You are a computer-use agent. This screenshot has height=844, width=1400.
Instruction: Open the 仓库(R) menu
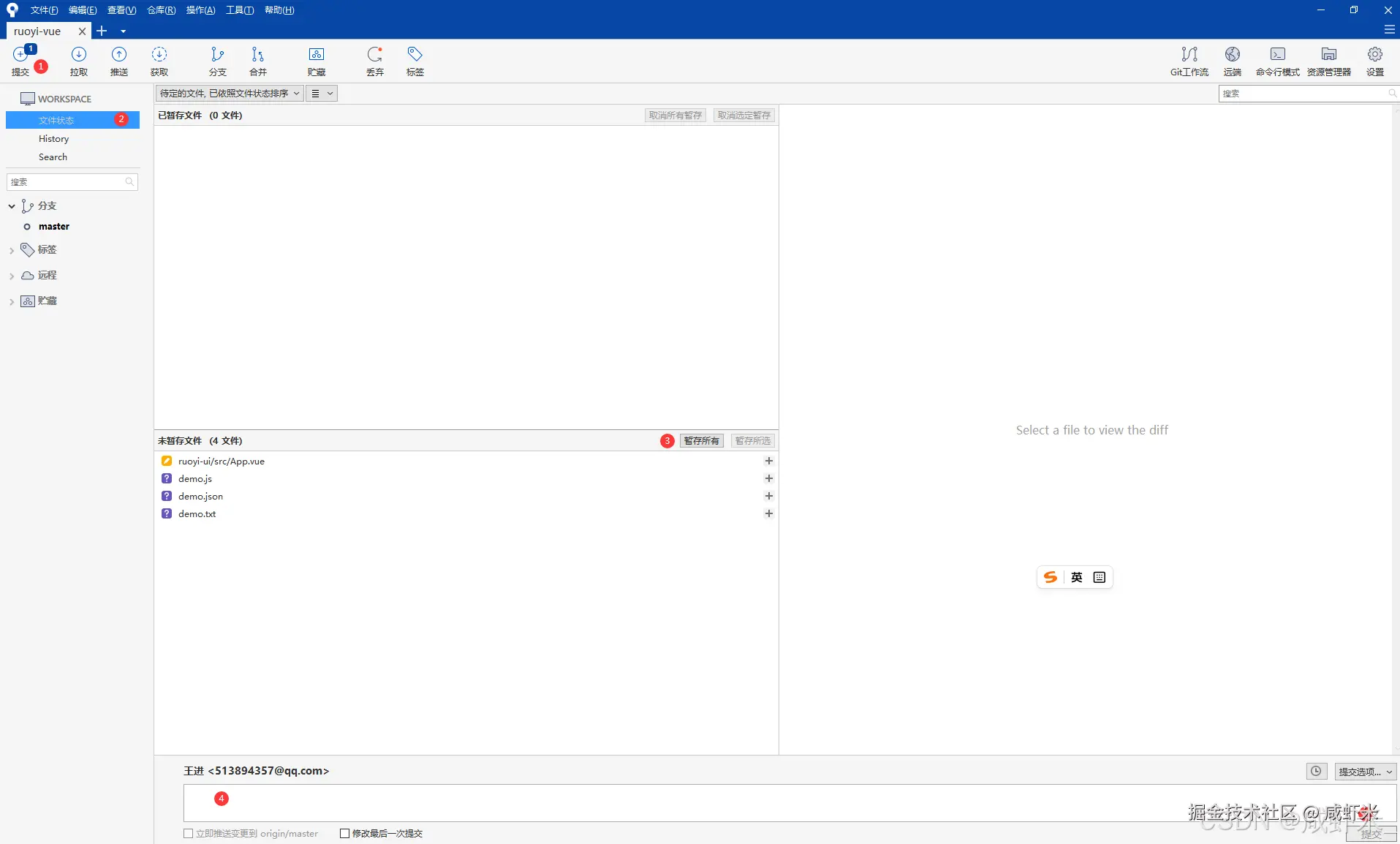click(161, 10)
